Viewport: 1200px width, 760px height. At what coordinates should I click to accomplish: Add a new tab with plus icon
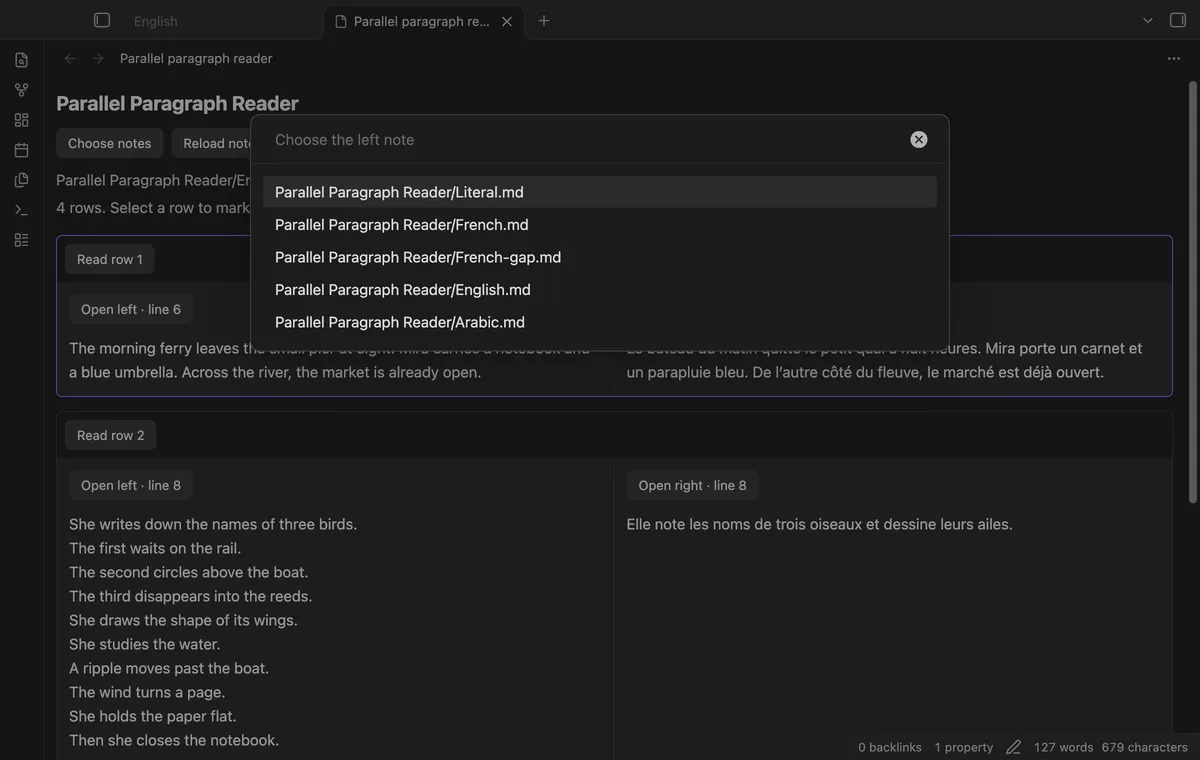click(544, 20)
